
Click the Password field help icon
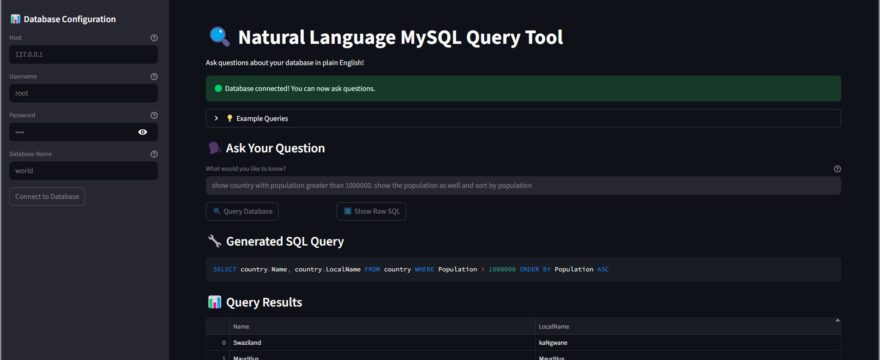(154, 115)
